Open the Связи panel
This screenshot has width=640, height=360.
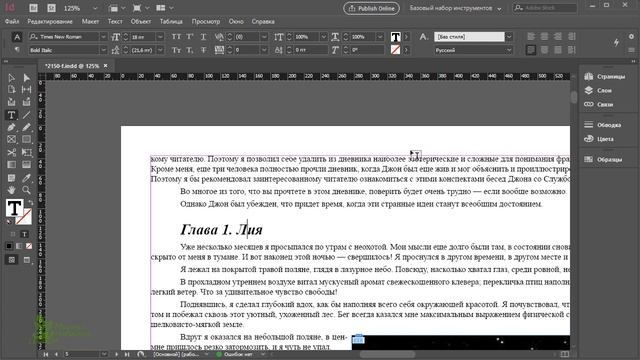point(599,104)
